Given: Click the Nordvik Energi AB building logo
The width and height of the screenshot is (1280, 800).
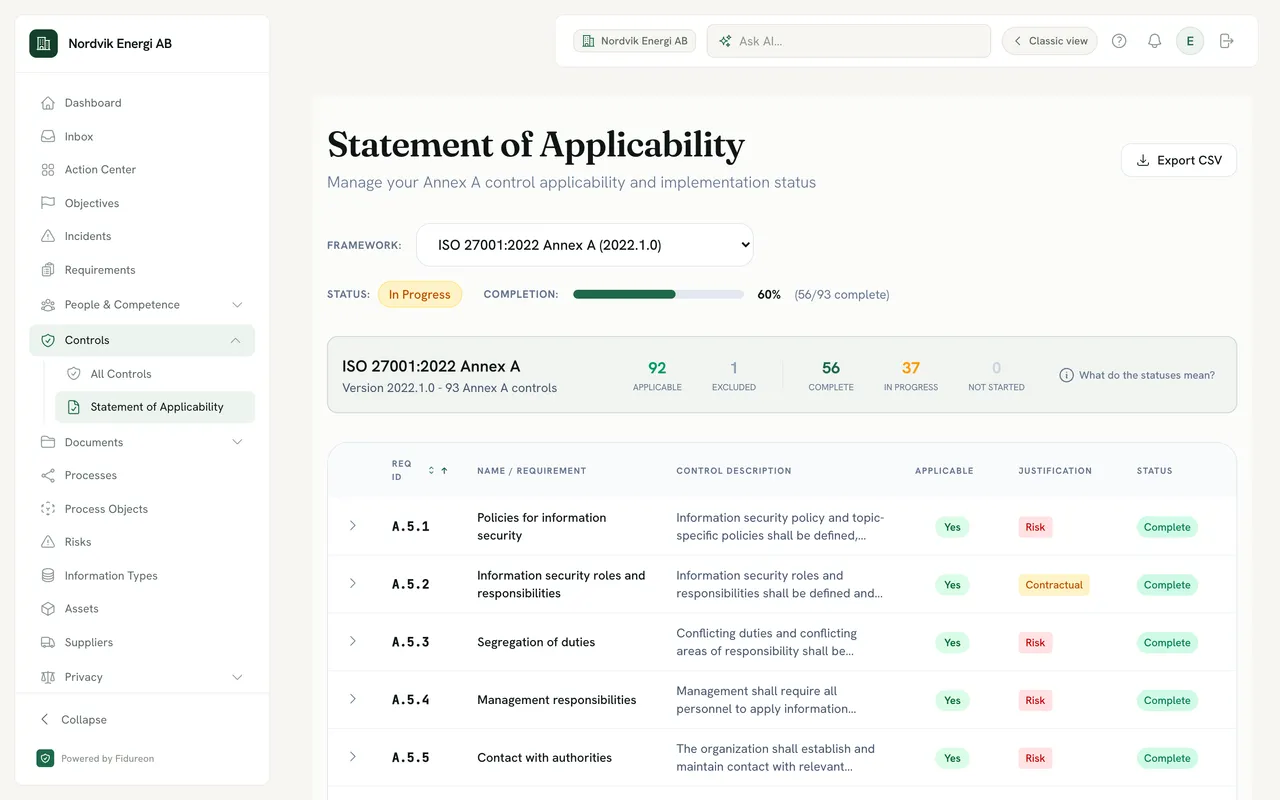Looking at the screenshot, I should (x=43, y=43).
